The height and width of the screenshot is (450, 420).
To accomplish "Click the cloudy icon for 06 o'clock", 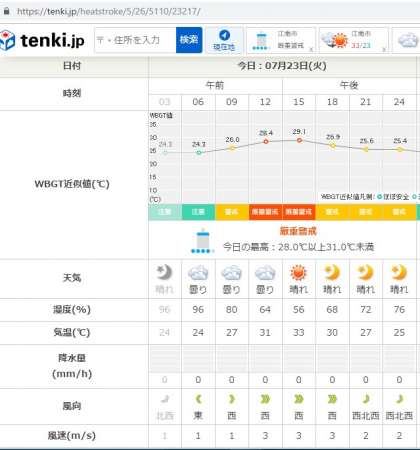I will click(198, 273).
